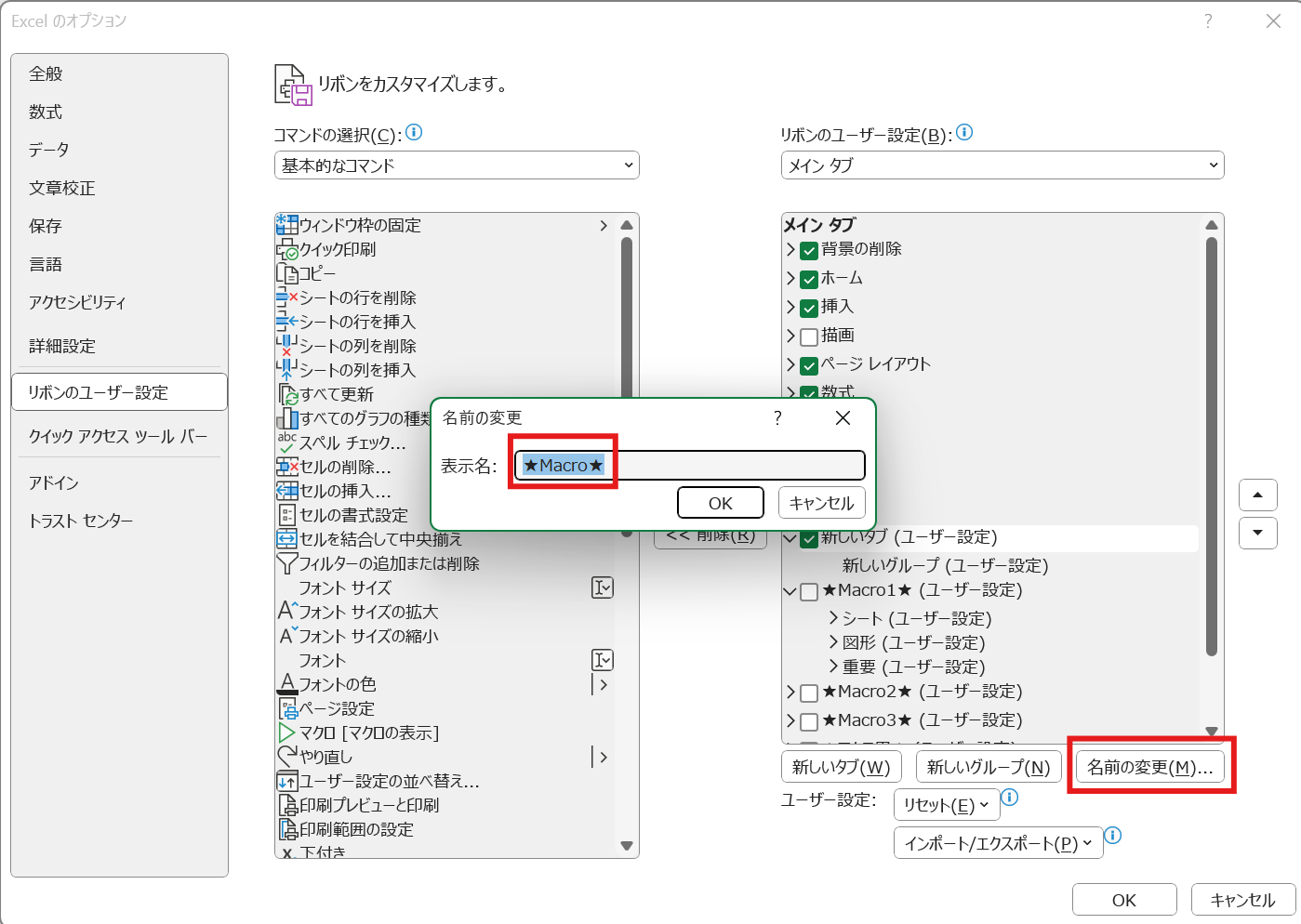This screenshot has width=1301, height=924.
Task: Click the セルを結合して中央揃え icon
Action: point(287,539)
